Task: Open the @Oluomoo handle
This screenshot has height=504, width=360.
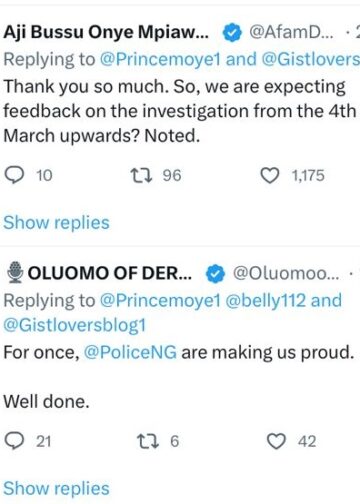Action: [x=286, y=273]
